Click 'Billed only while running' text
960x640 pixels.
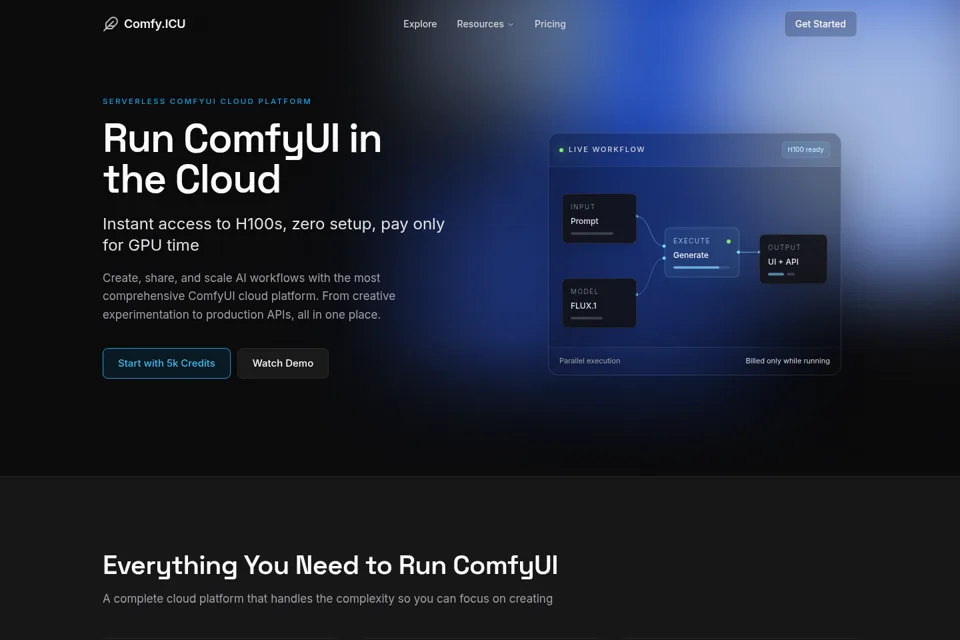pos(787,361)
